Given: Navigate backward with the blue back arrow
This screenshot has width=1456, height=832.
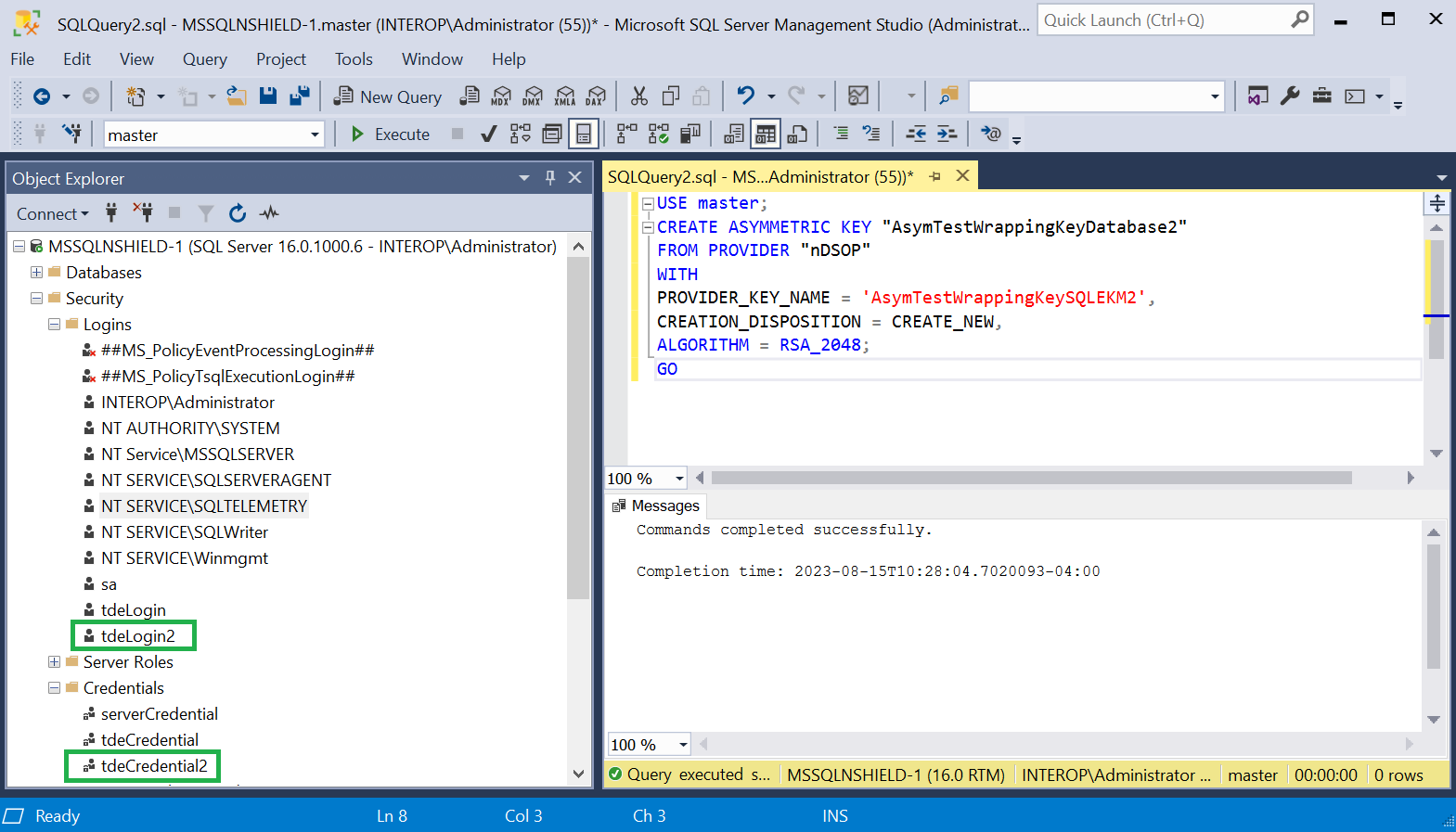Looking at the screenshot, I should [42, 96].
